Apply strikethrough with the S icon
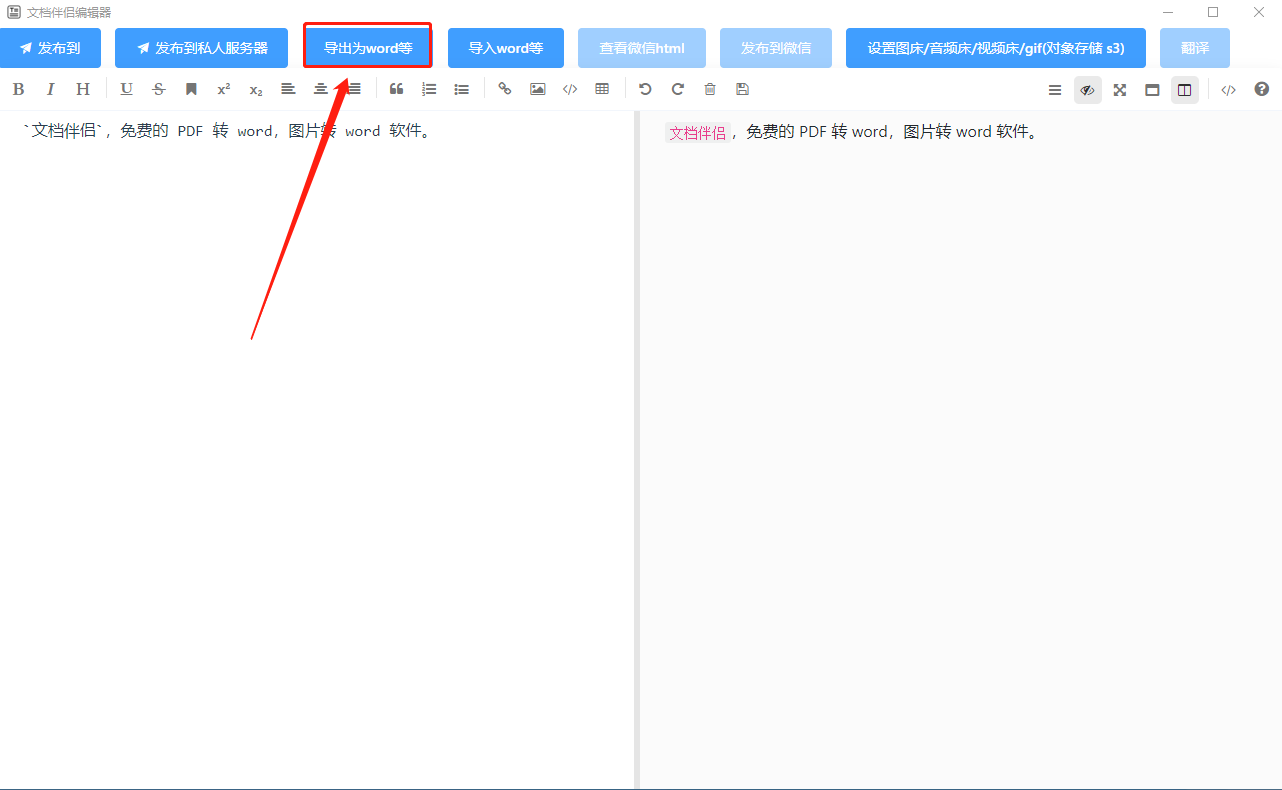Viewport: 1282px width, 790px height. [x=158, y=89]
